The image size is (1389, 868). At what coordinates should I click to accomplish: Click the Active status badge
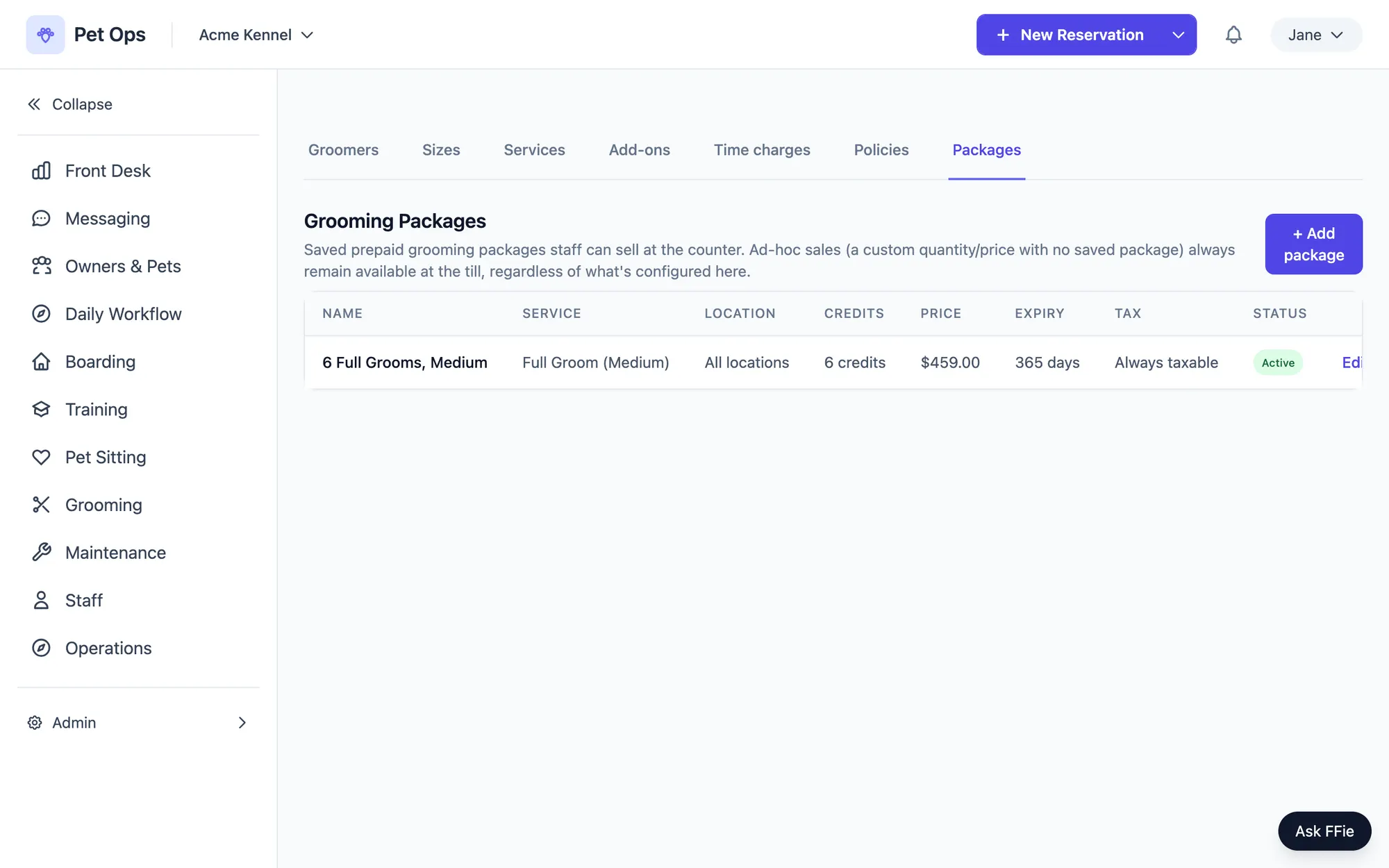(x=1278, y=362)
